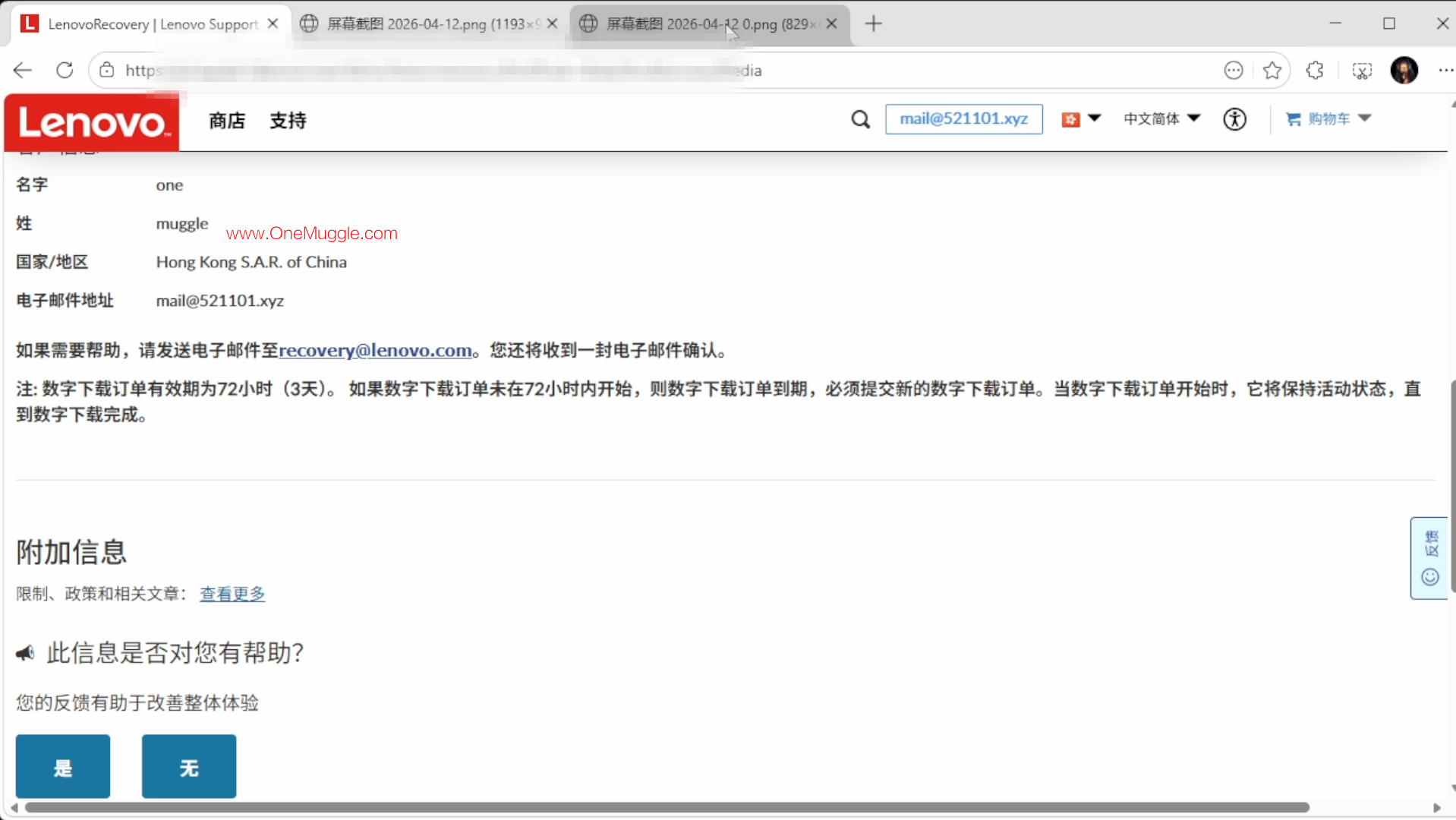Click the 附加信息 heading

tap(71, 553)
